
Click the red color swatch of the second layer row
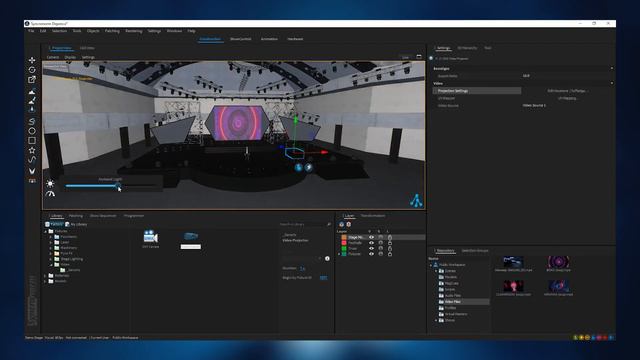pos(344,243)
